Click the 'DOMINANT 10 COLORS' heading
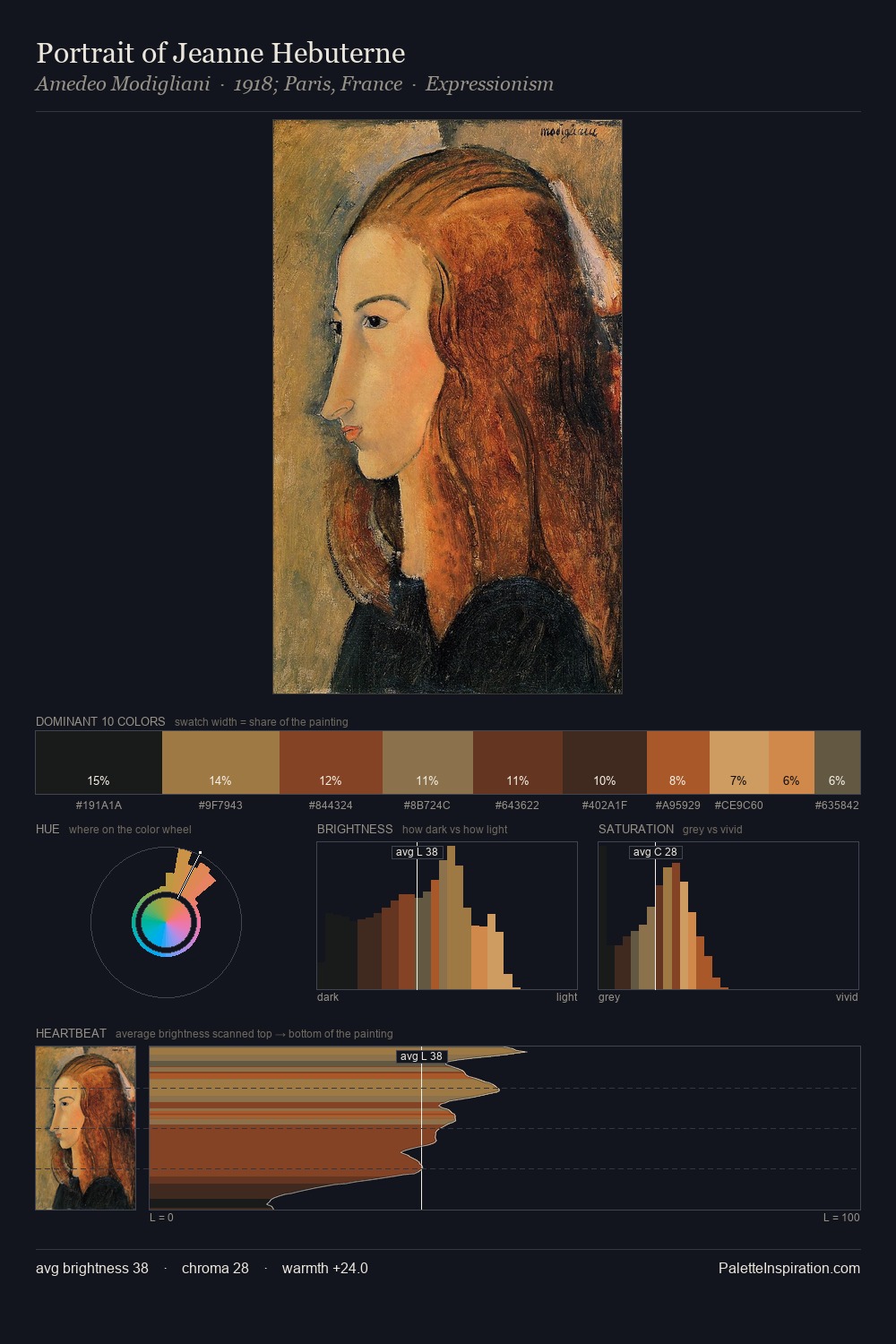Screen dimensions: 896x1344 [100, 721]
